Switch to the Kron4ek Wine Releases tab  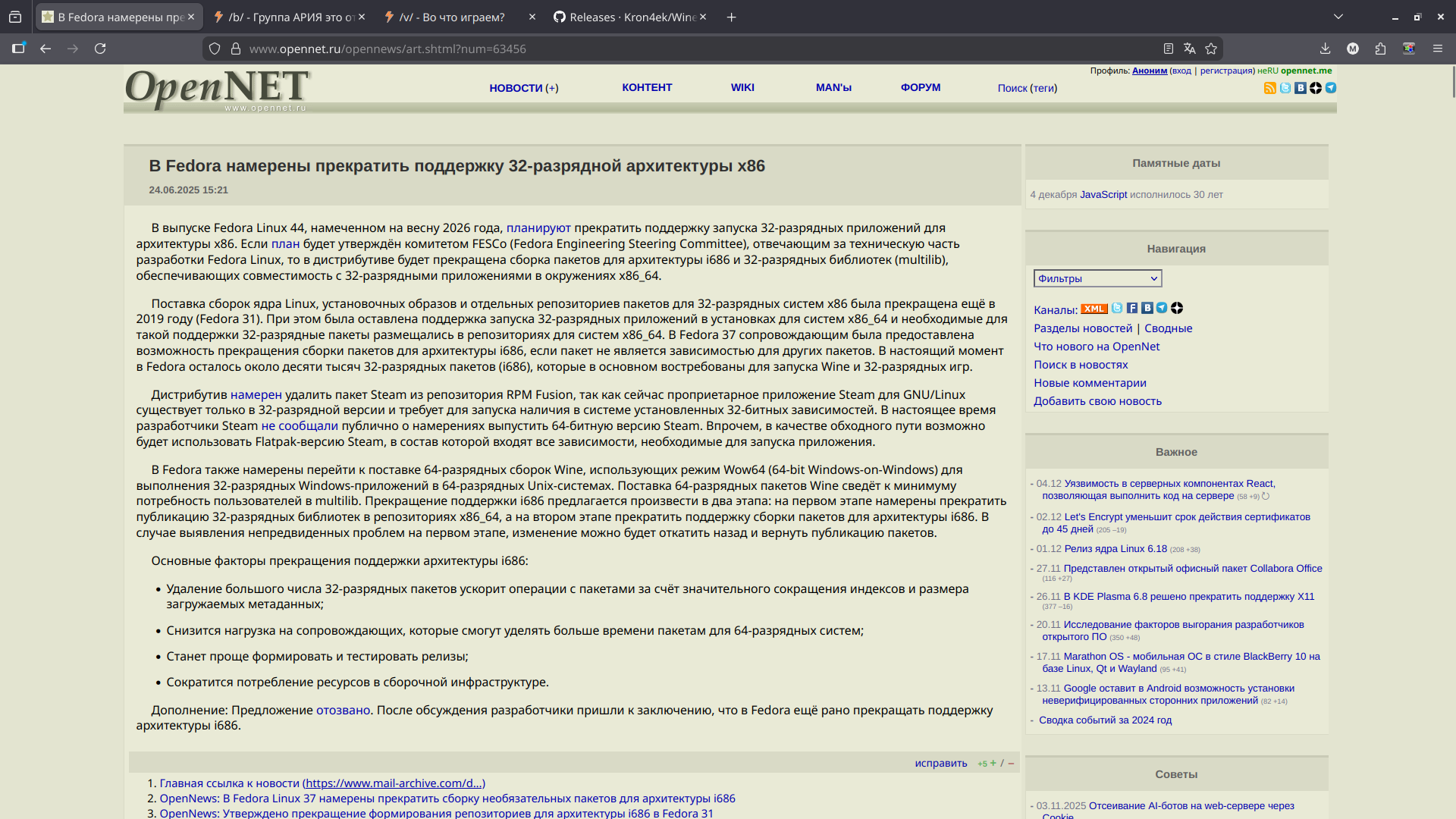click(628, 17)
